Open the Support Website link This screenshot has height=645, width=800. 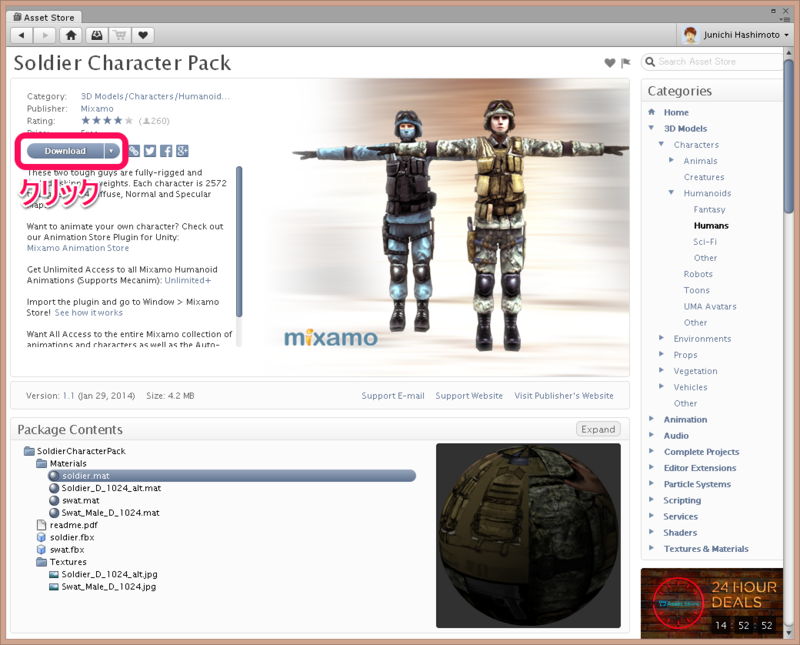coord(469,396)
